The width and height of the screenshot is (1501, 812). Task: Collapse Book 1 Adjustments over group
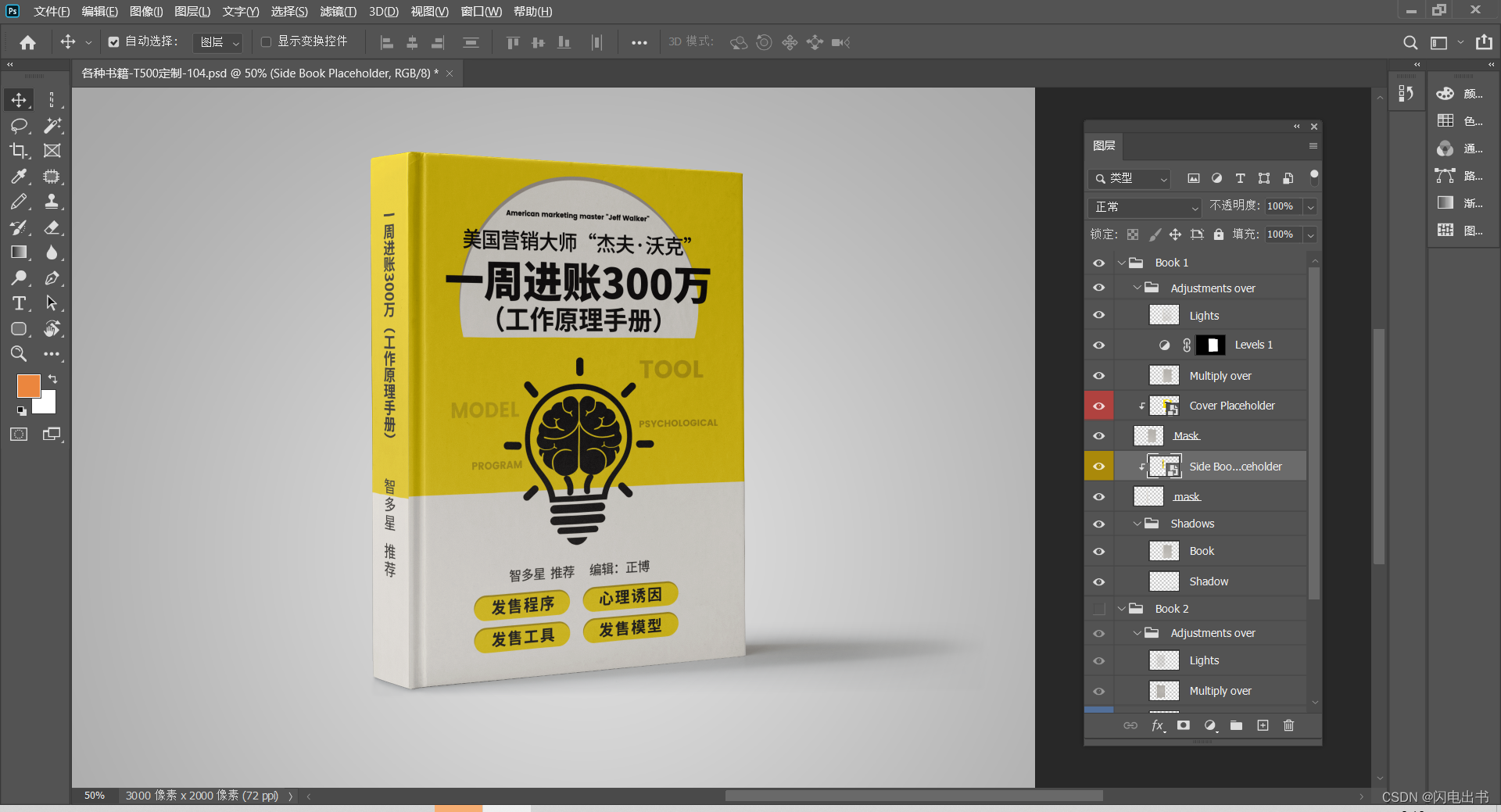1137,288
